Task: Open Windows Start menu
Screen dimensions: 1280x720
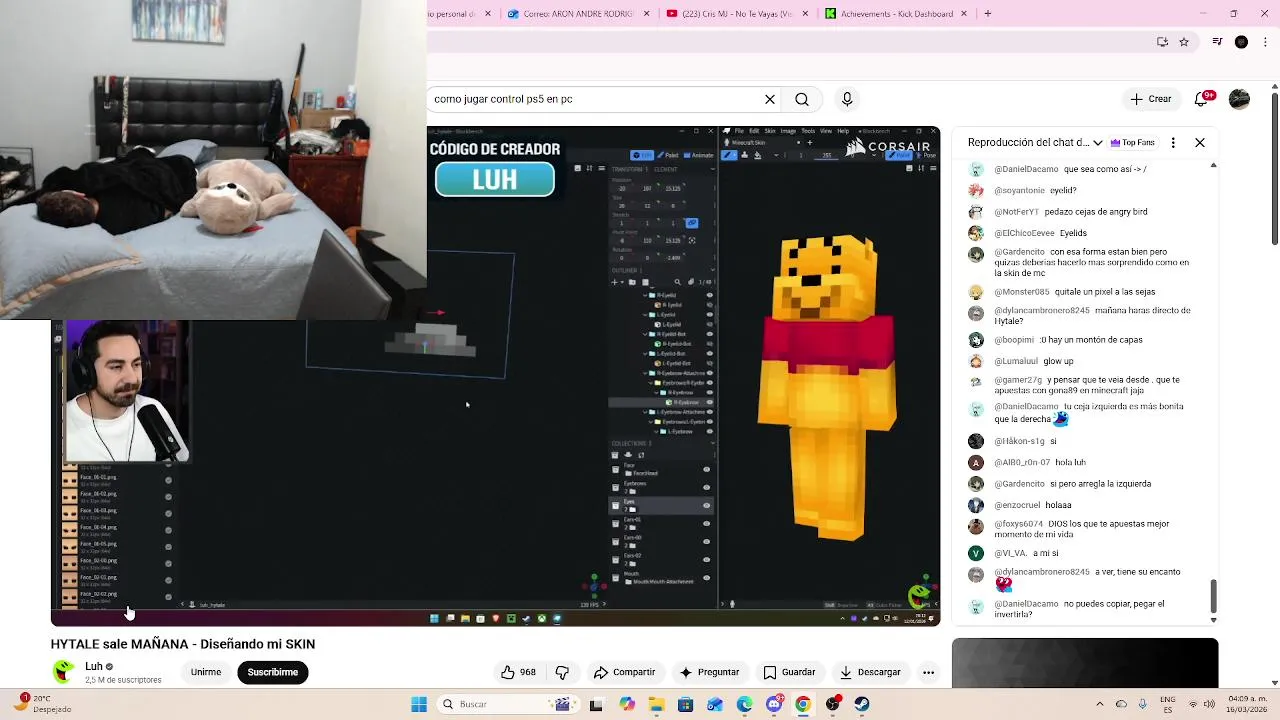Action: [x=419, y=704]
